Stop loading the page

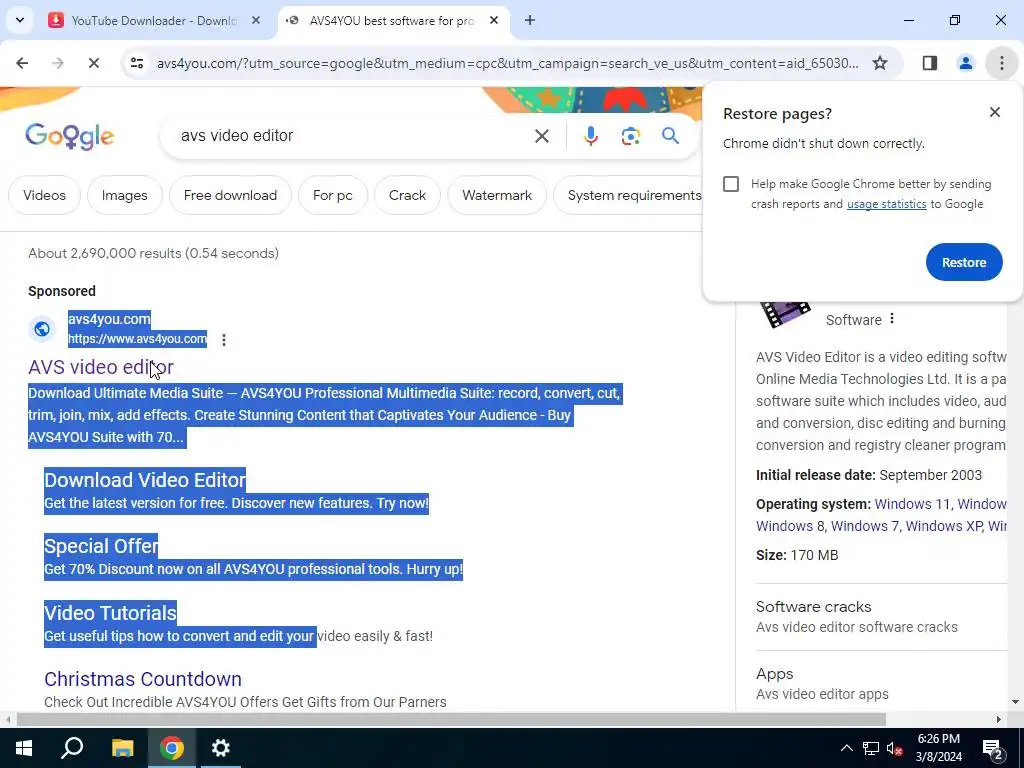click(x=93, y=63)
